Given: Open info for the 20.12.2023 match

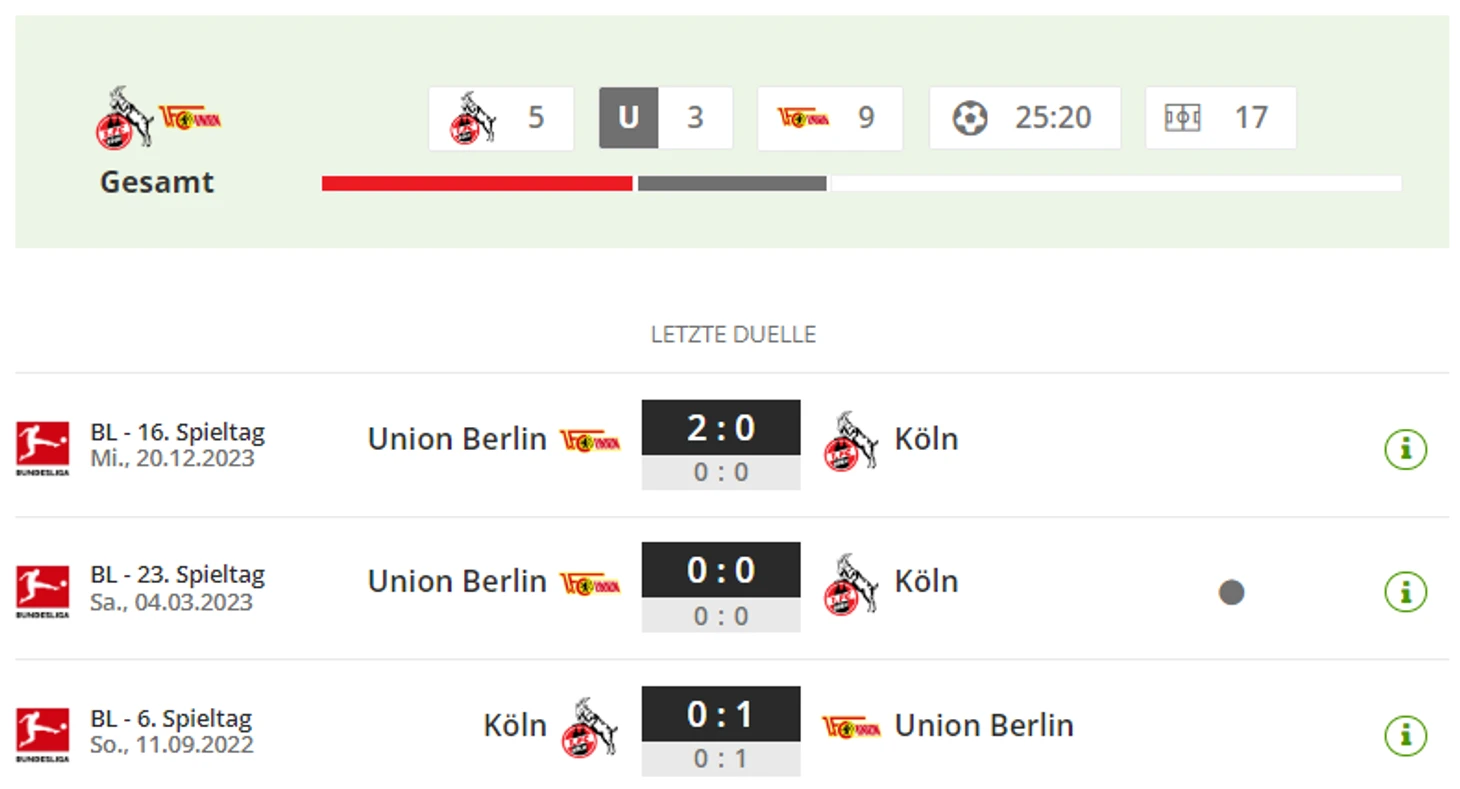Looking at the screenshot, I should click(x=1405, y=449).
